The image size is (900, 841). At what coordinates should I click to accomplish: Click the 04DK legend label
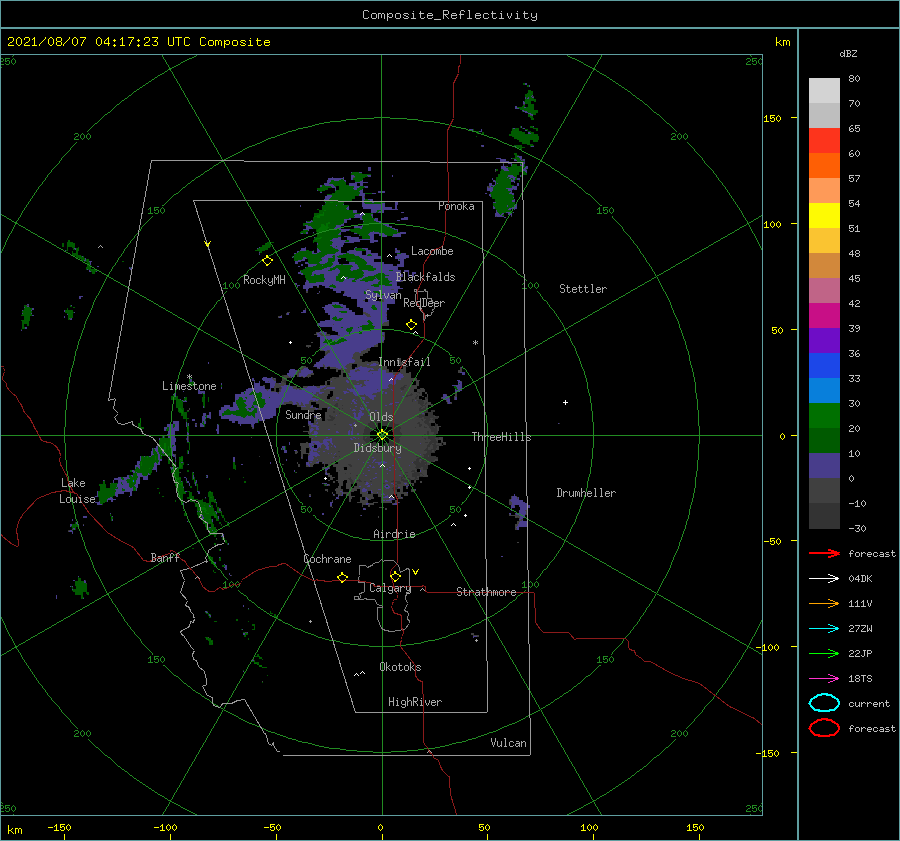(860, 578)
